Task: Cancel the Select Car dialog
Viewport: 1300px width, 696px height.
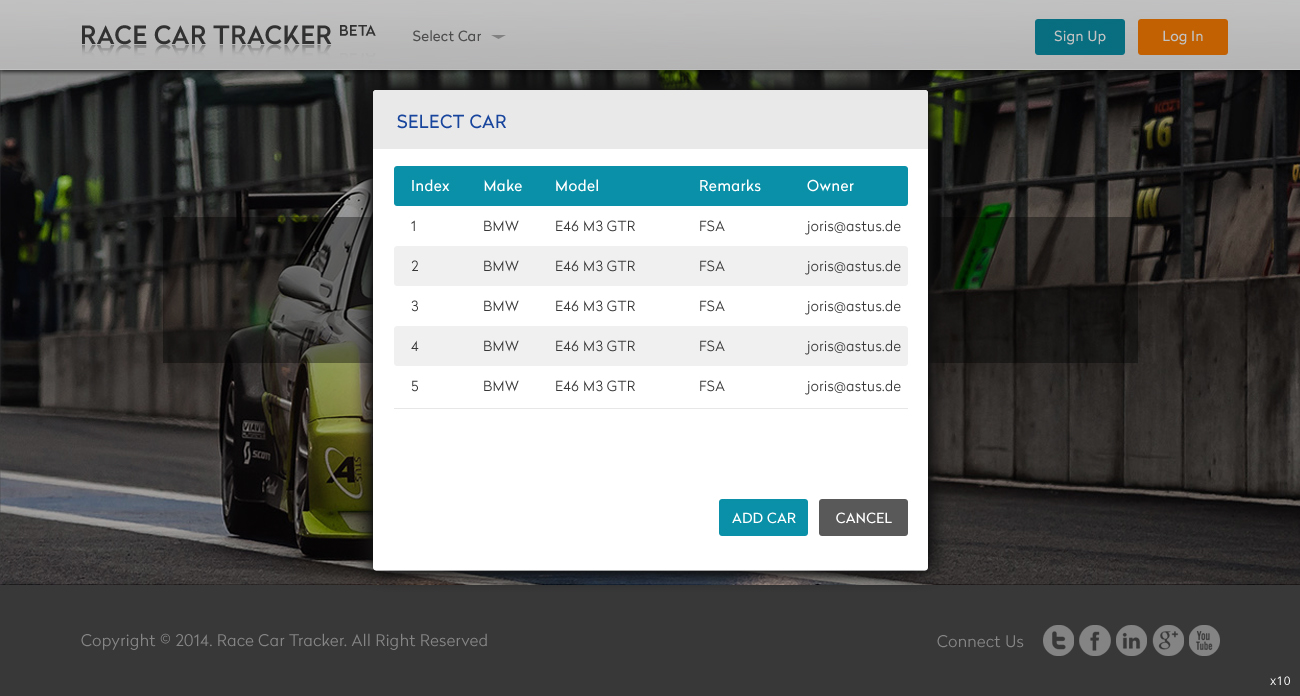Action: (863, 518)
